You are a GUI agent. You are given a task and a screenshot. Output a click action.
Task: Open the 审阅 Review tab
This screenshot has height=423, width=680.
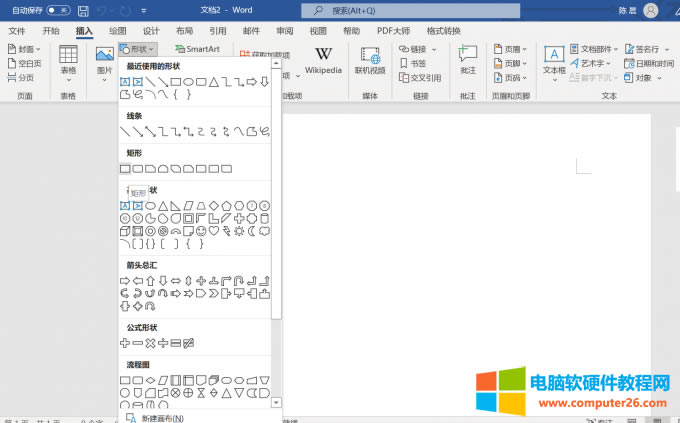tap(285, 31)
